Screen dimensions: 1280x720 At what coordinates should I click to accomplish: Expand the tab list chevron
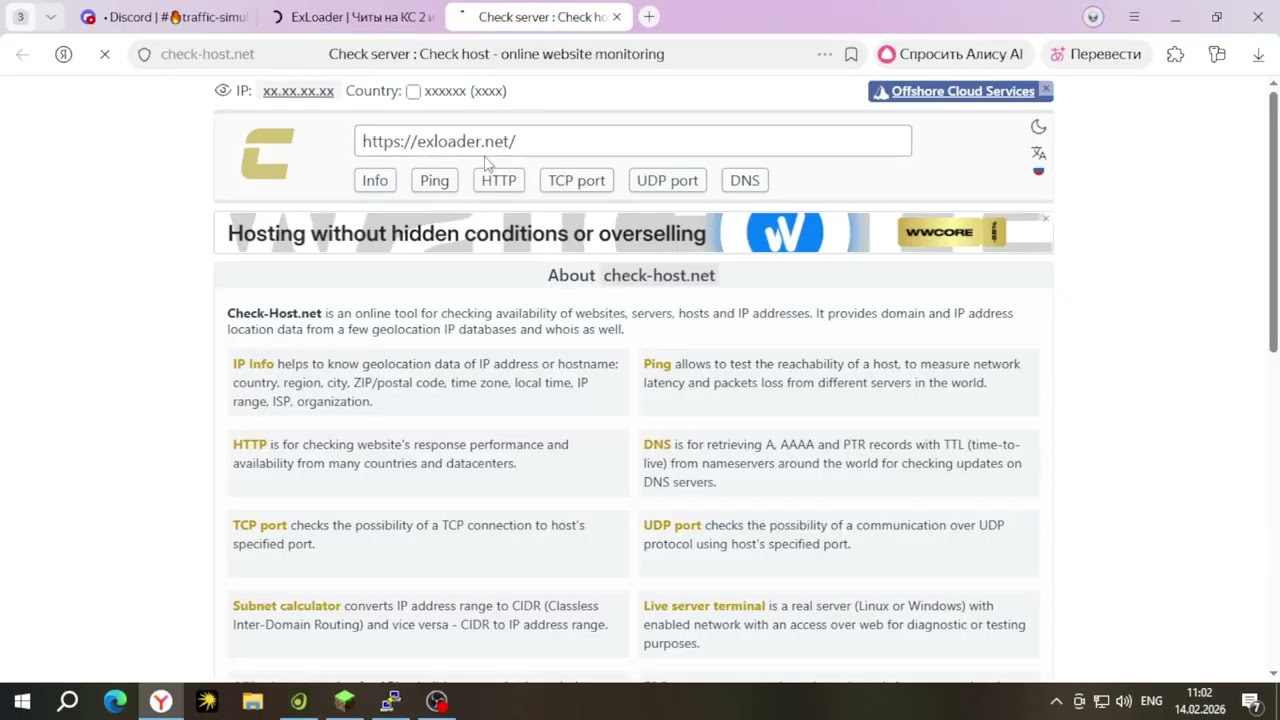(50, 17)
